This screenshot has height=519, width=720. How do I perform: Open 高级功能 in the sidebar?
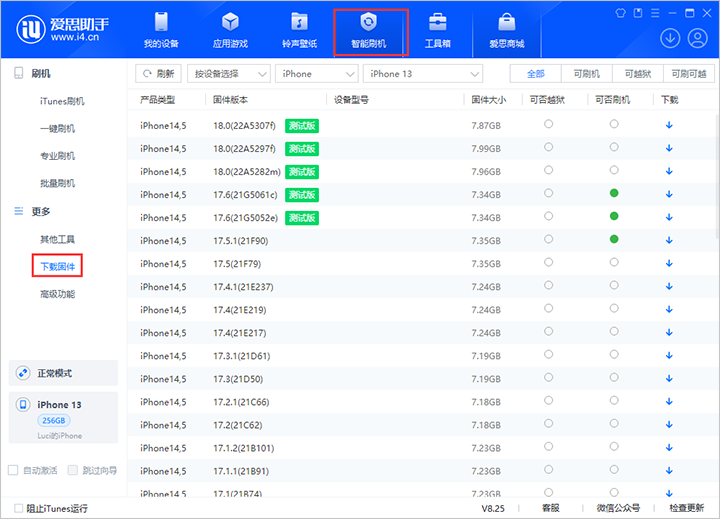pos(57,294)
